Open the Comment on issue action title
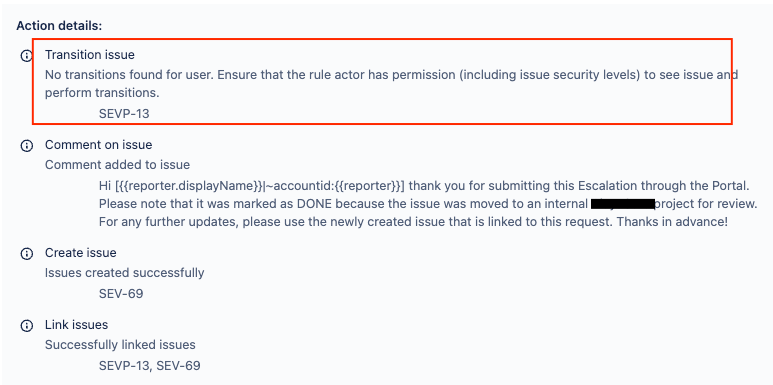The width and height of the screenshot is (773, 385). click(99, 145)
